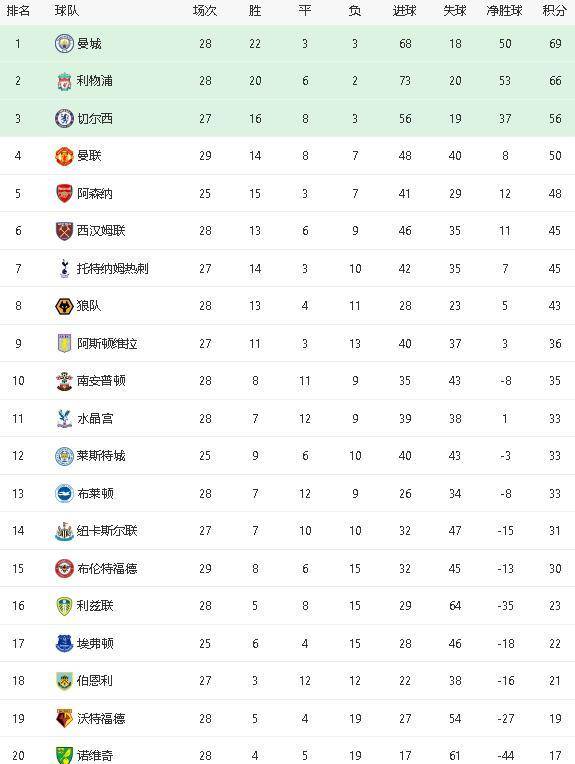Click the Wolves wolf-head logo
Screen dimensions: 575x764
tap(64, 306)
